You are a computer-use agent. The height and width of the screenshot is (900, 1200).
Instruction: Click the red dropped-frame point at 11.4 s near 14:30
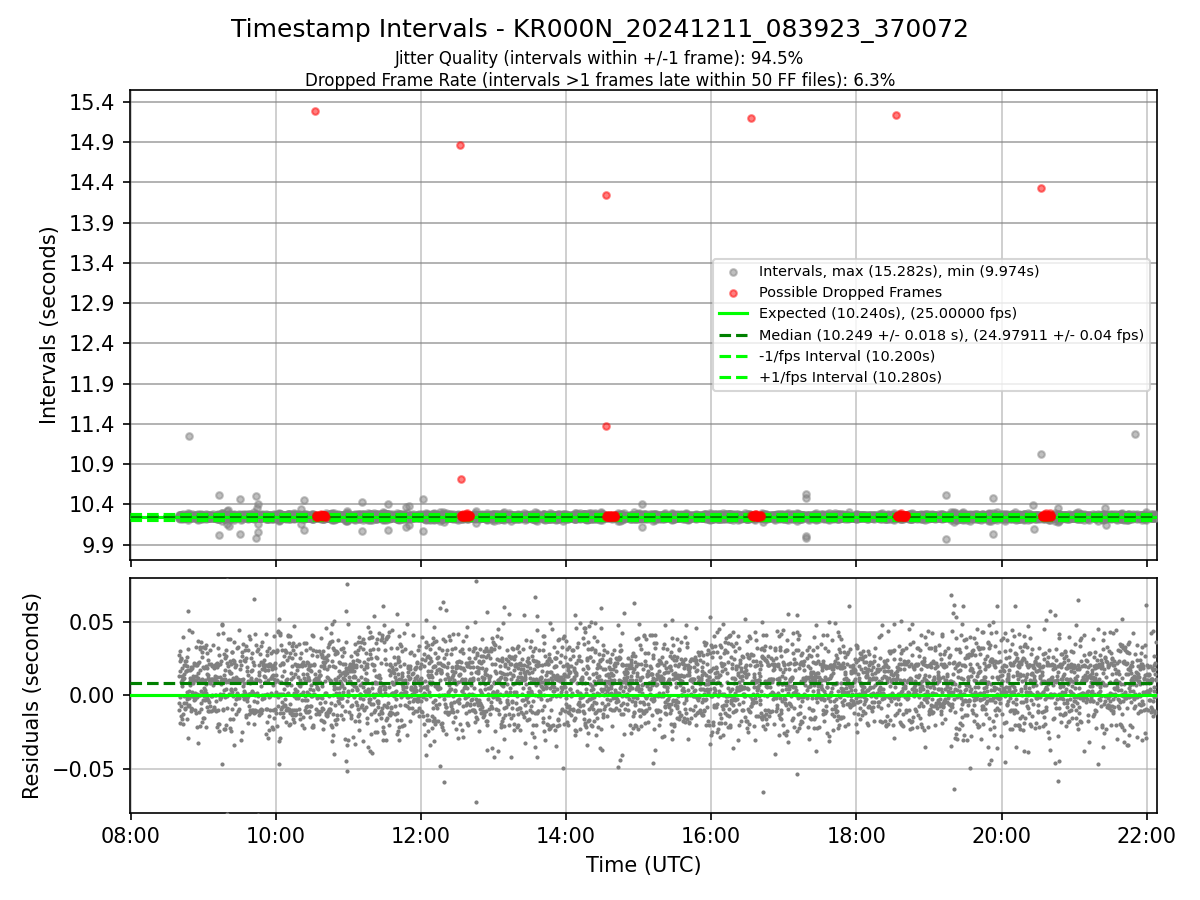tap(606, 426)
